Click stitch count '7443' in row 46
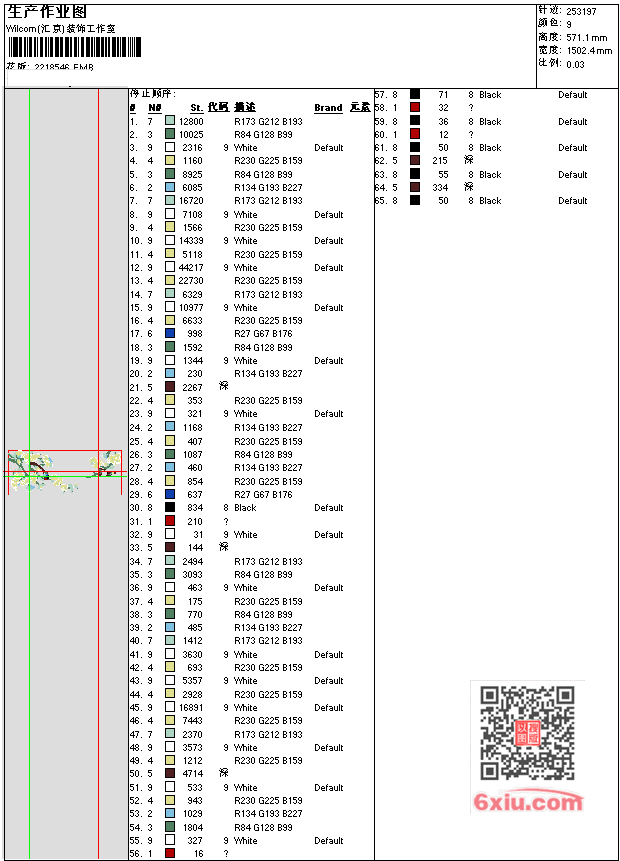Image resolution: width=620 pixels, height=861 pixels. click(x=193, y=720)
